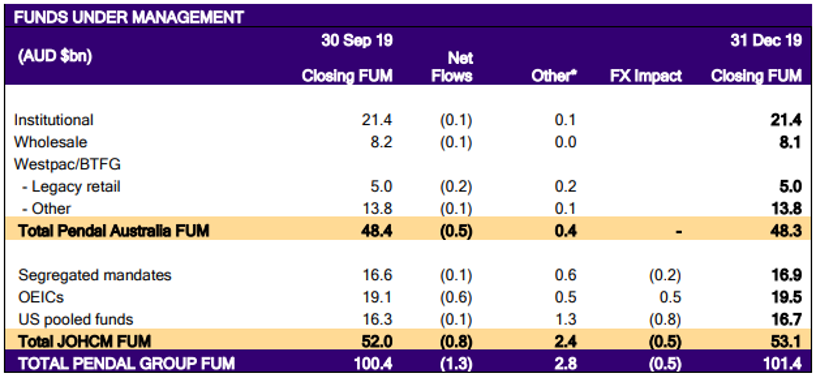816x382 pixels.
Task: Select Total Pendal Australia FUM row label
Action: [x=113, y=231]
